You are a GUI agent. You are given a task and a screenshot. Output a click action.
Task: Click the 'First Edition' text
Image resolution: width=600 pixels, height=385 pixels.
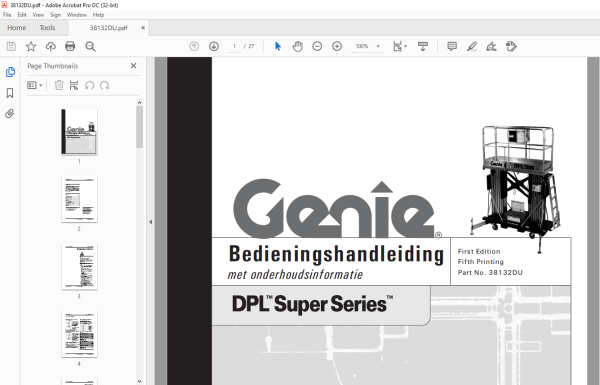pyautogui.click(x=479, y=251)
